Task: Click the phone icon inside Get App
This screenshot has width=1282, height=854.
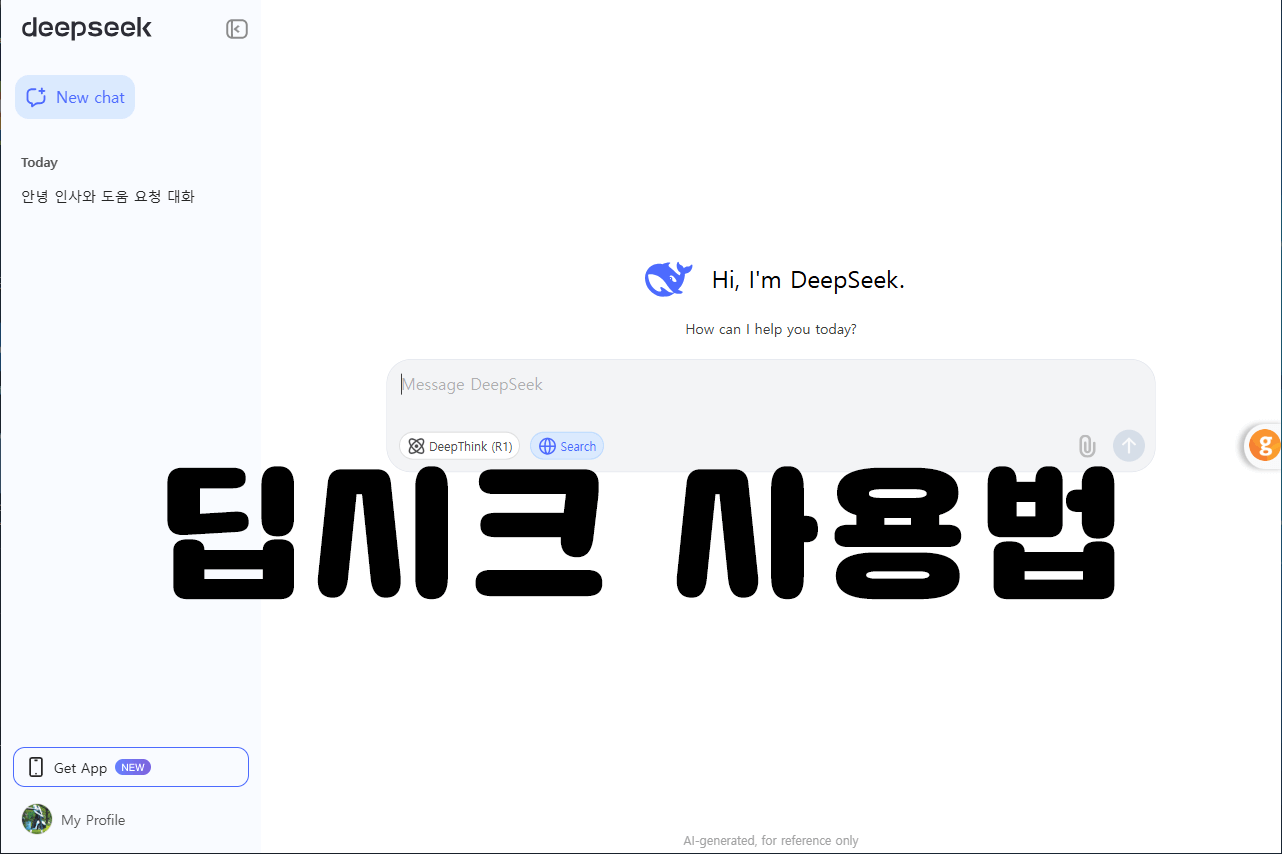Action: pyautogui.click(x=36, y=766)
